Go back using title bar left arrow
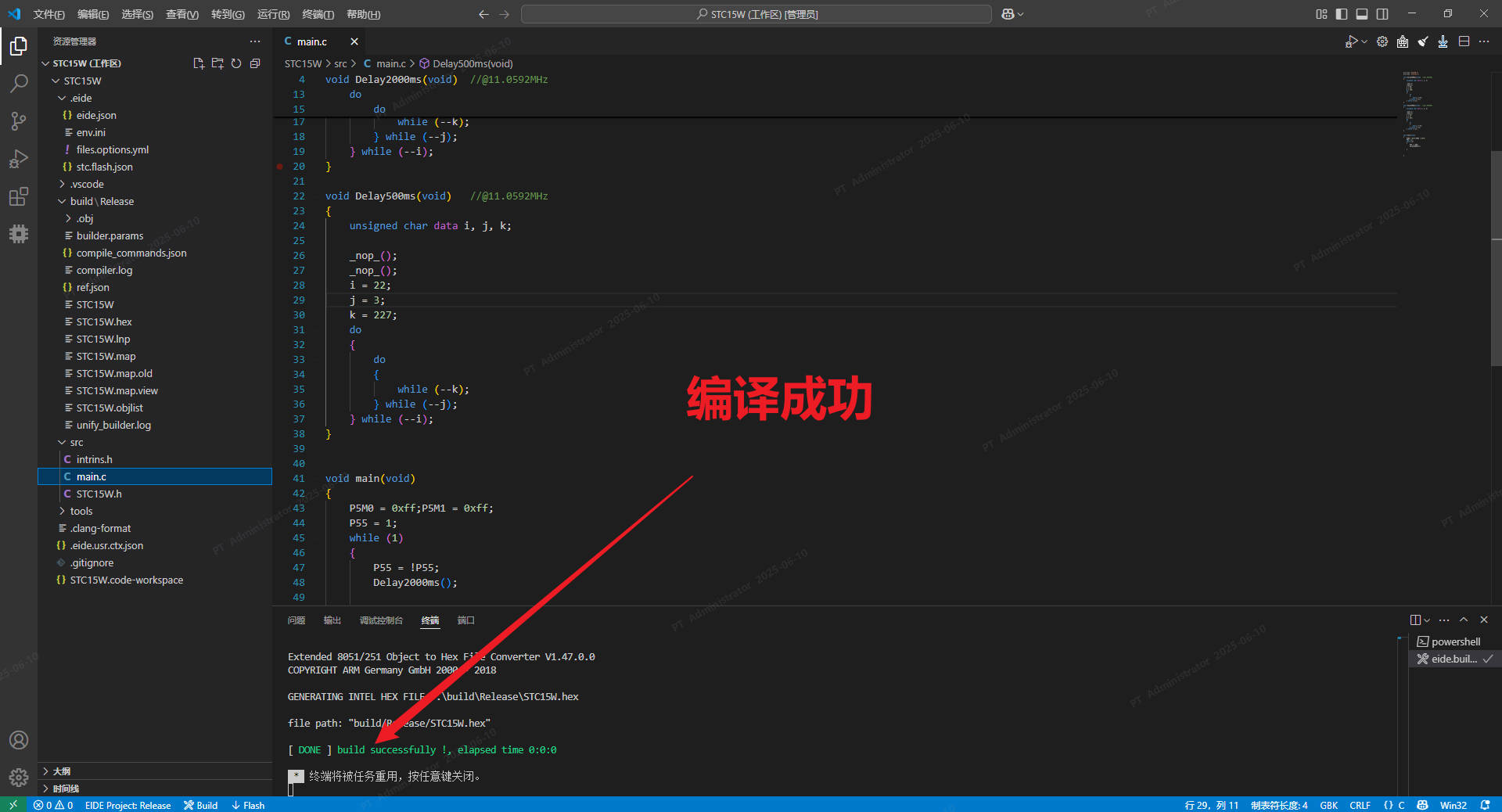This screenshot has height=812, width=1502. (x=483, y=14)
